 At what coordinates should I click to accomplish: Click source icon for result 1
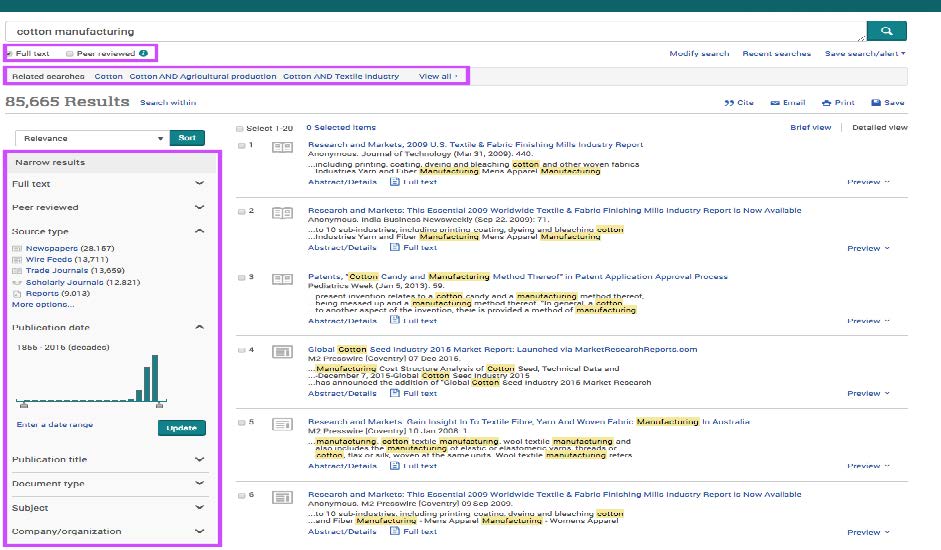(282, 147)
